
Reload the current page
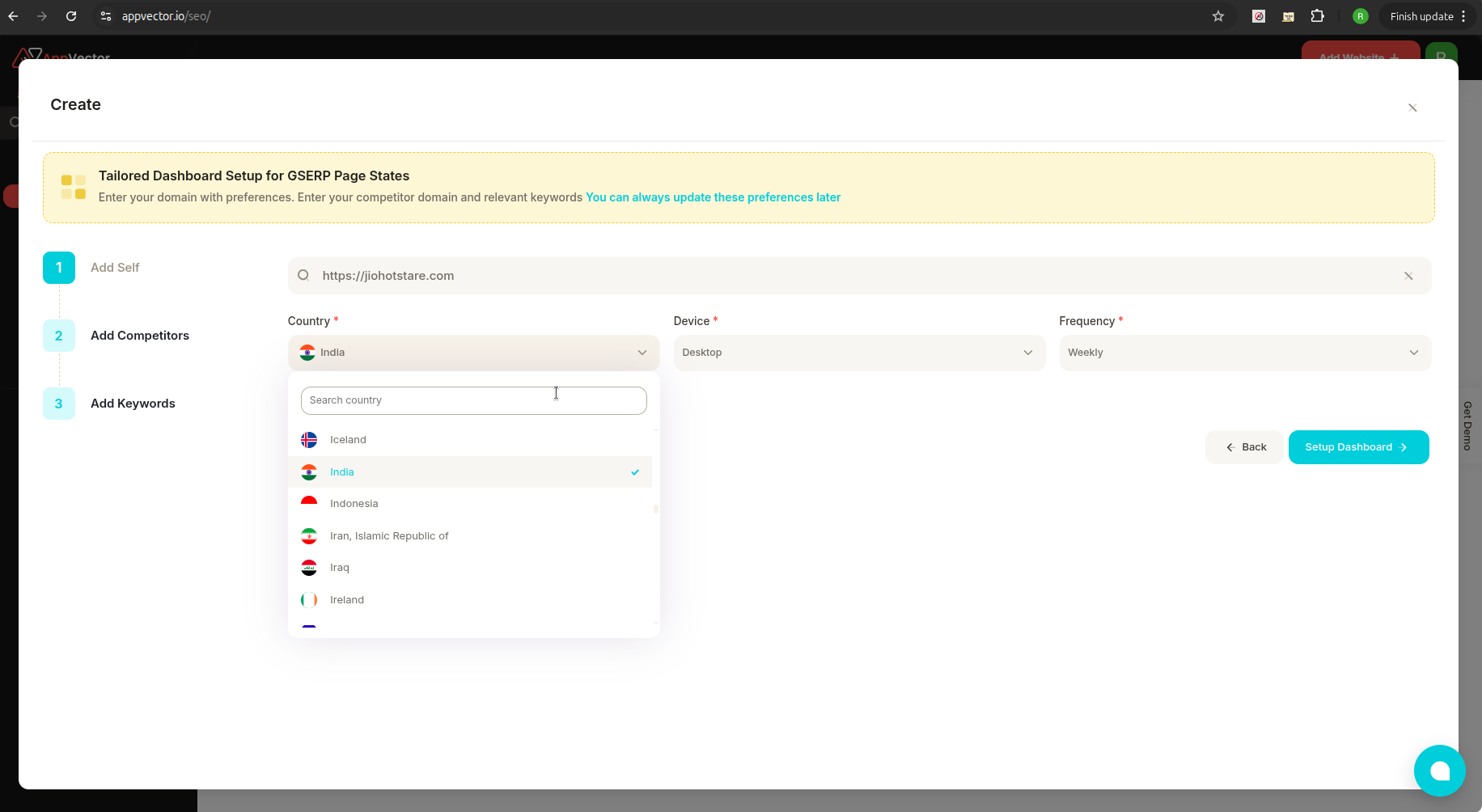pyautogui.click(x=71, y=16)
